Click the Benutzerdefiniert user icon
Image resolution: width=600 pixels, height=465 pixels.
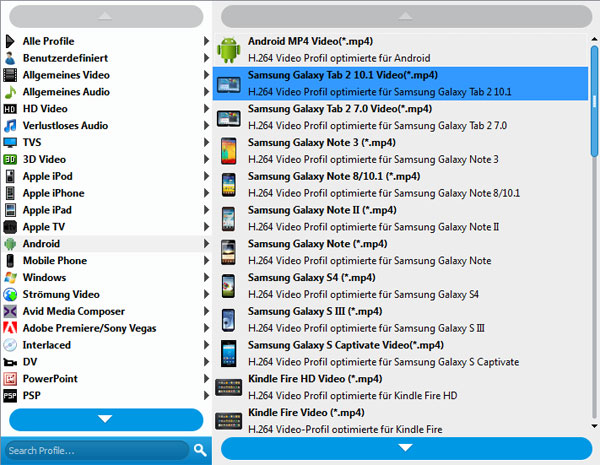[x=10, y=58]
